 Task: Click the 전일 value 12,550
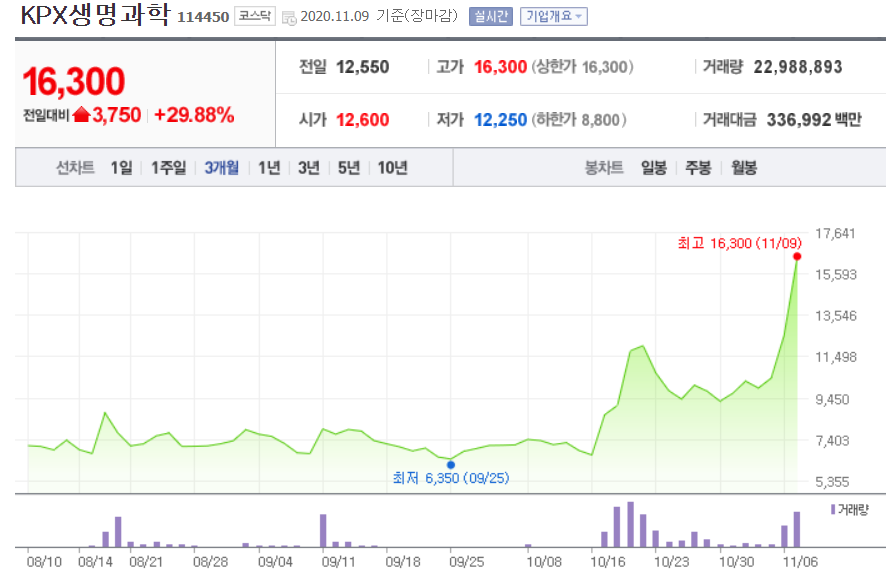[363, 67]
